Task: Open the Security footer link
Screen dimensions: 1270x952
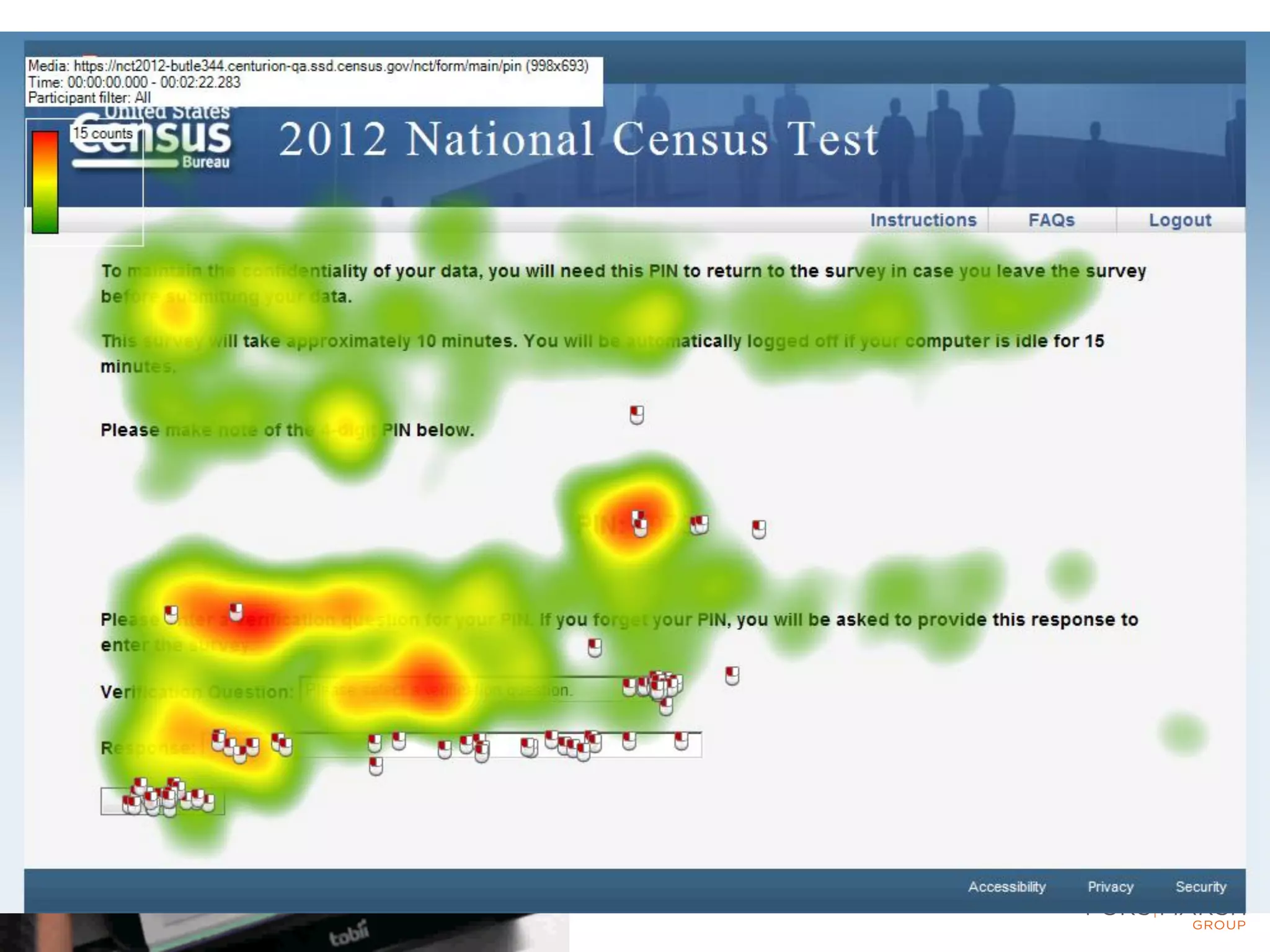Action: click(1201, 887)
